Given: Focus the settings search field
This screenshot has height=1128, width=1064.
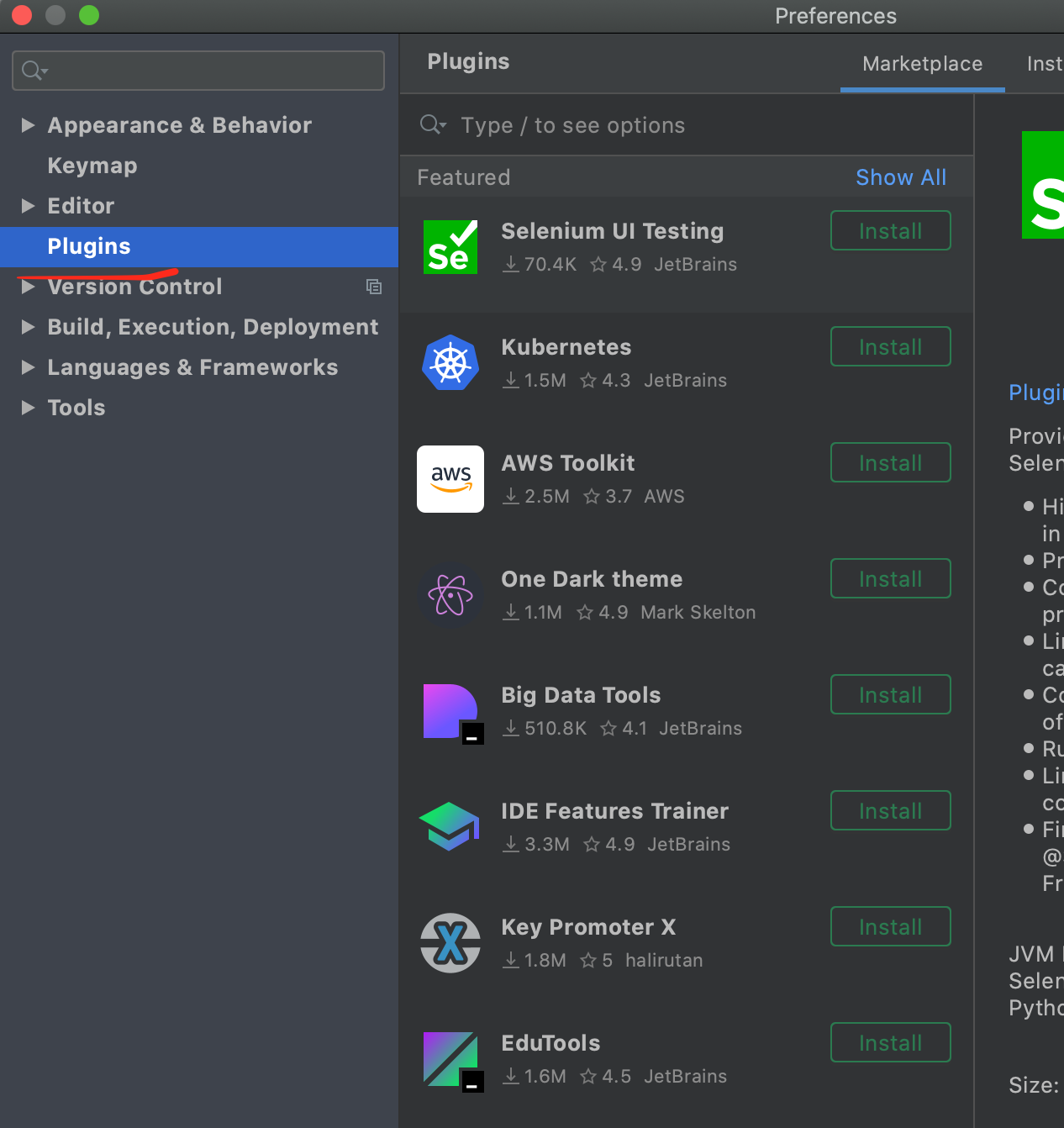Looking at the screenshot, I should click(198, 71).
